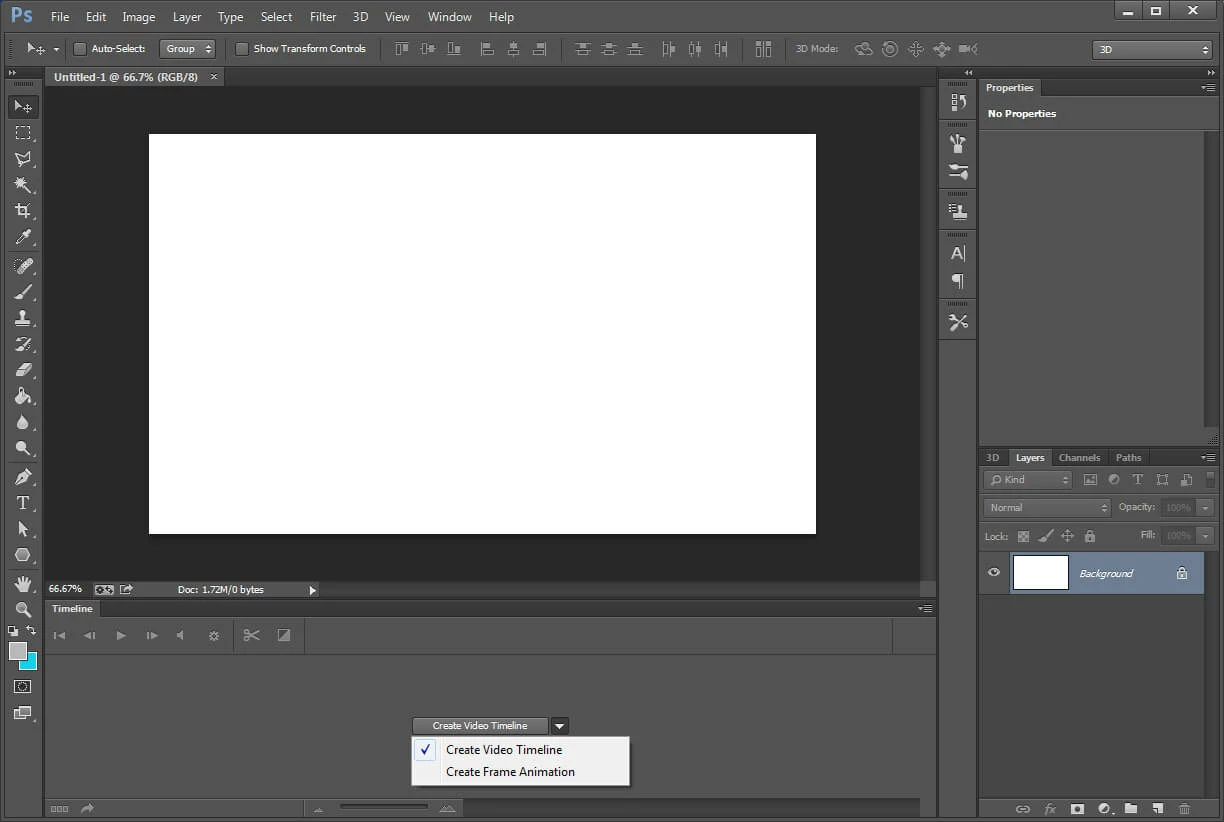Delete layer with trash icon
The height and width of the screenshot is (822, 1224).
point(1184,809)
